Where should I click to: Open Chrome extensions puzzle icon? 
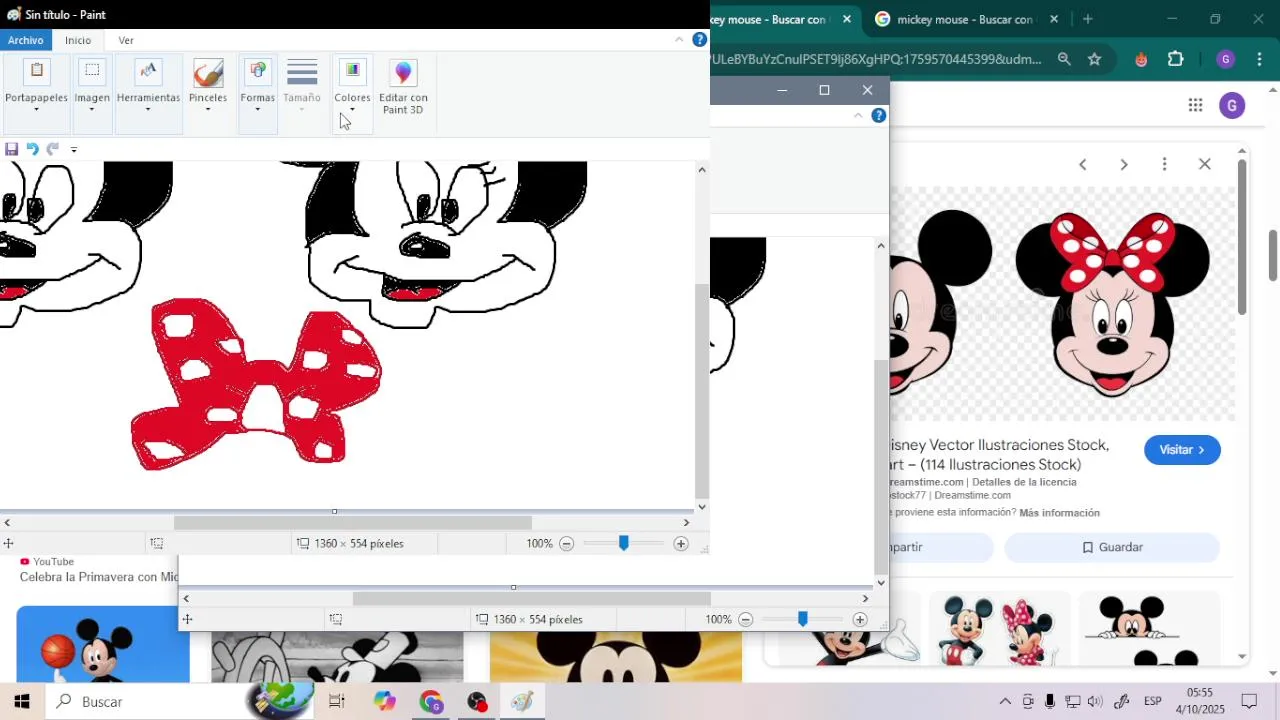(x=1176, y=59)
